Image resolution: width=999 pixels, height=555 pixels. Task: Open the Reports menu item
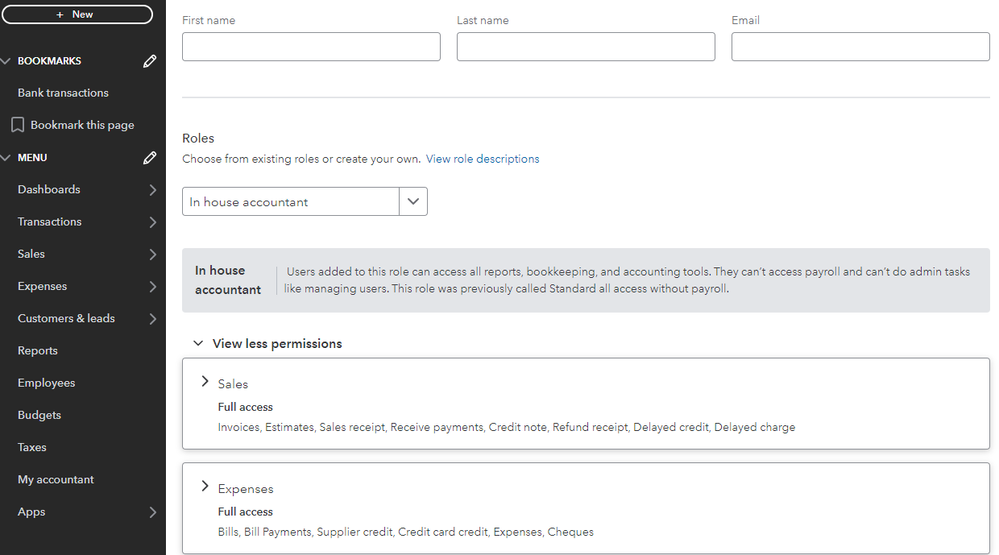tap(38, 351)
